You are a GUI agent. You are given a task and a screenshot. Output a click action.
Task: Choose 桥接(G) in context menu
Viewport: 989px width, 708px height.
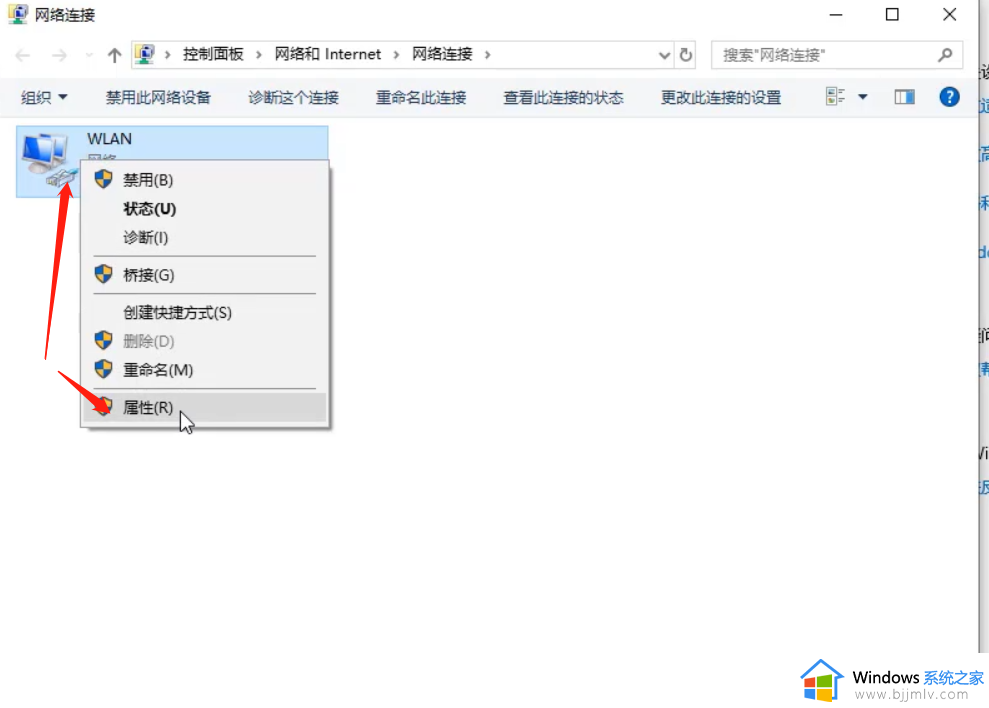204,275
